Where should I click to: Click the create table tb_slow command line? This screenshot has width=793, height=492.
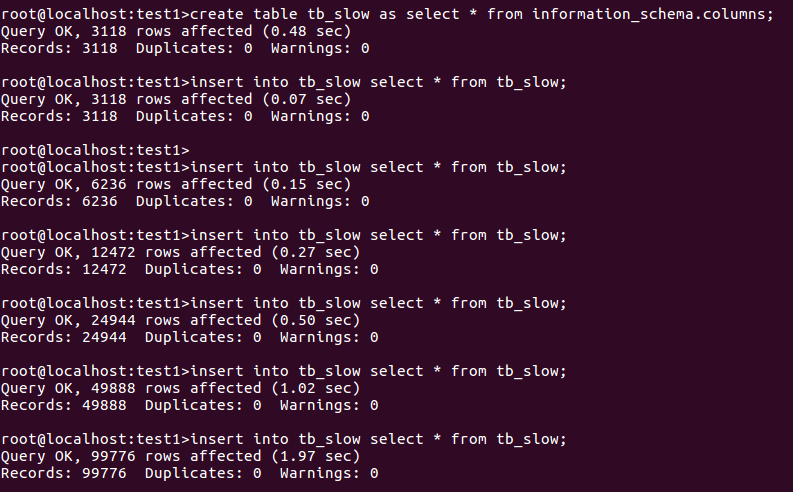coord(387,14)
